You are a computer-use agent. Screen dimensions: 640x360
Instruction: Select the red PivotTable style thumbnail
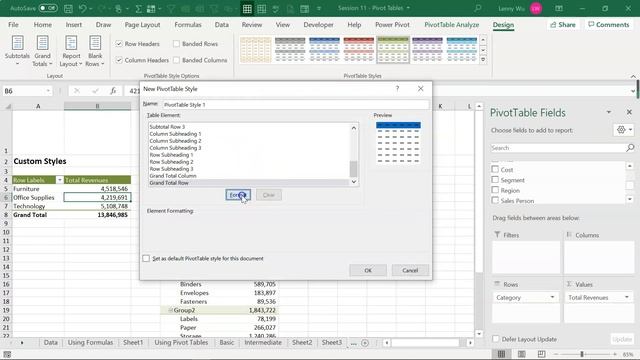click(358, 50)
